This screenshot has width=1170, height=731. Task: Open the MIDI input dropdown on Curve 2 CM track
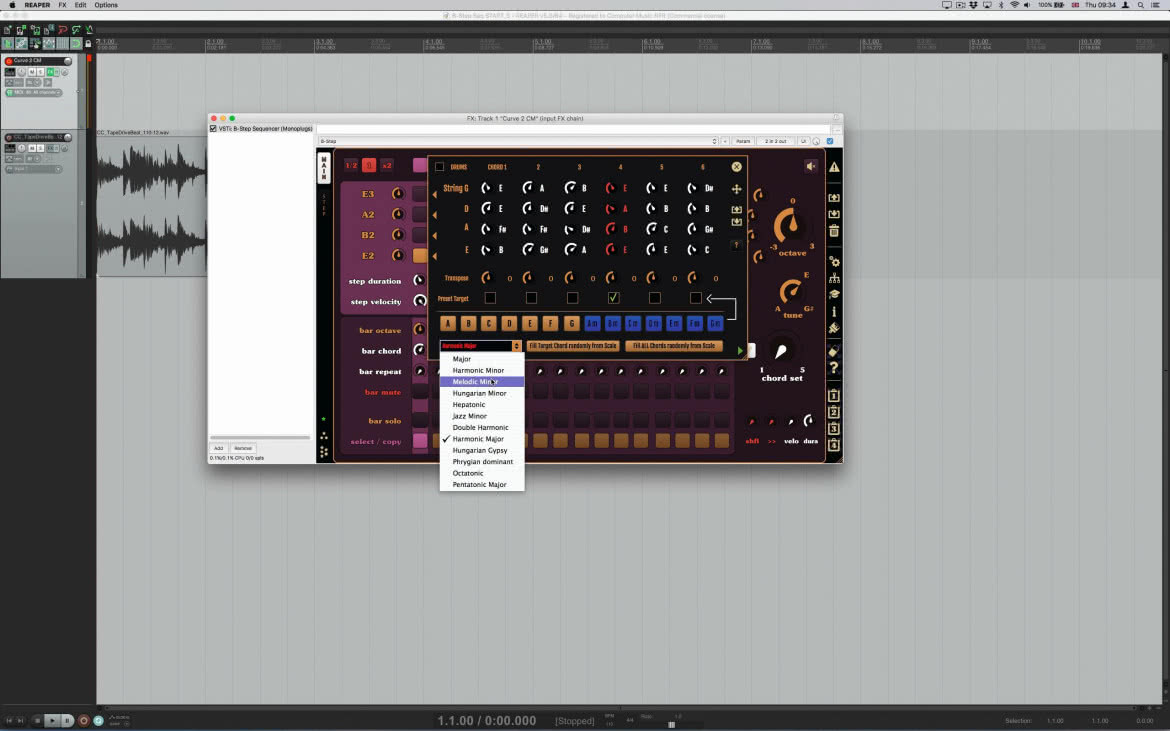pos(34,92)
